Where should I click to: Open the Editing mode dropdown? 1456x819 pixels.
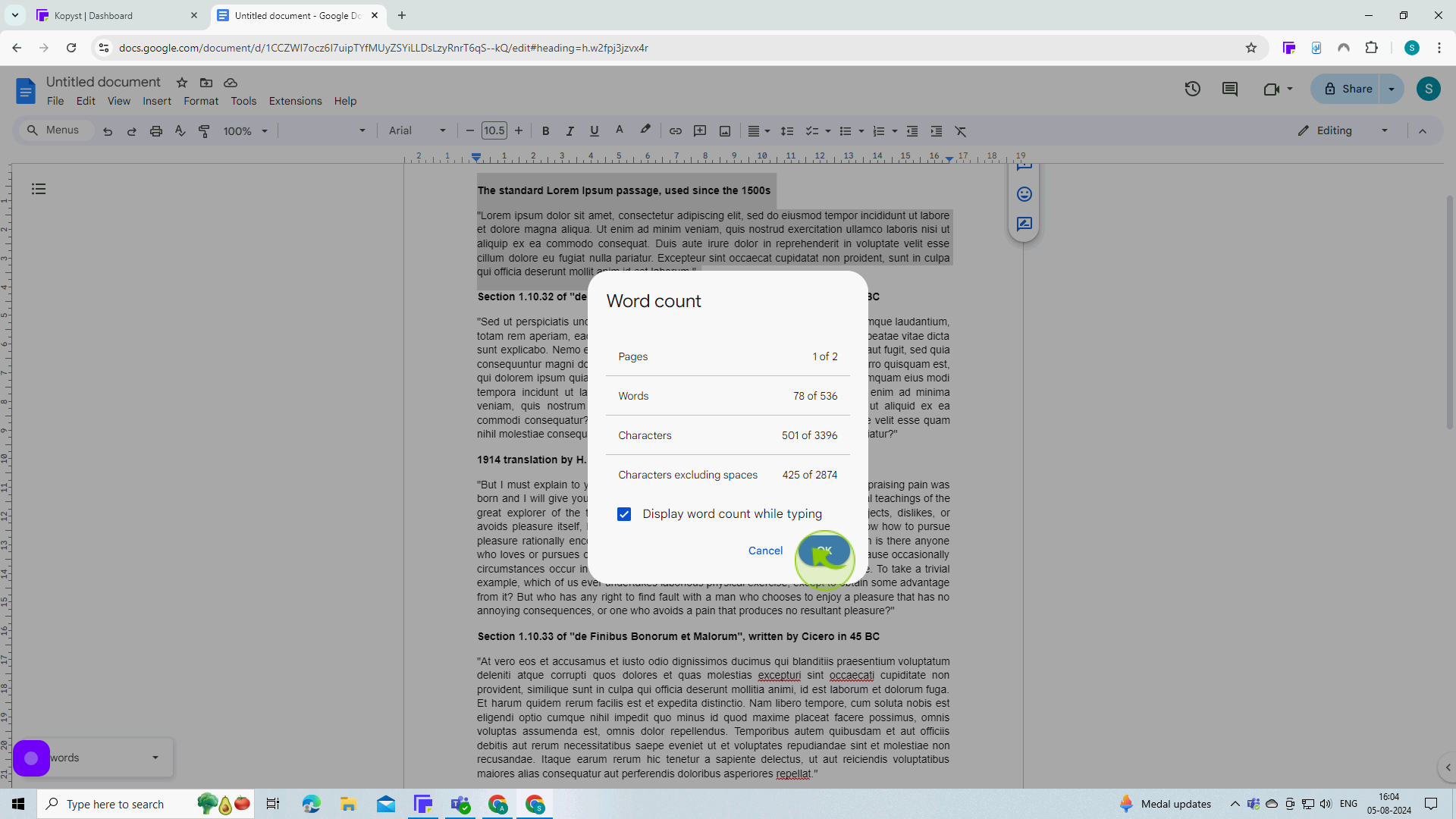1343,130
